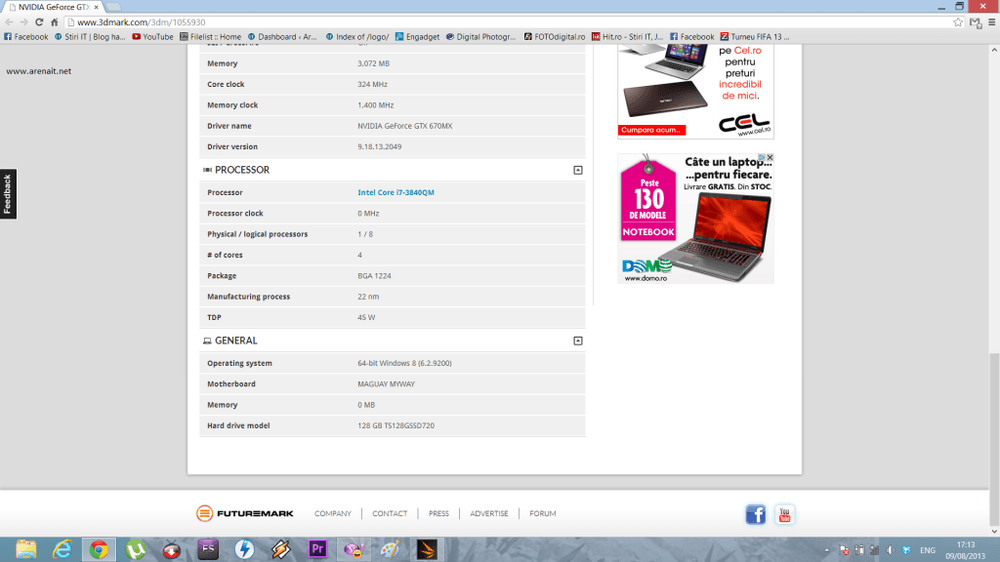Open the Filelist Home bookmark
1000x562 pixels.
click(x=210, y=37)
